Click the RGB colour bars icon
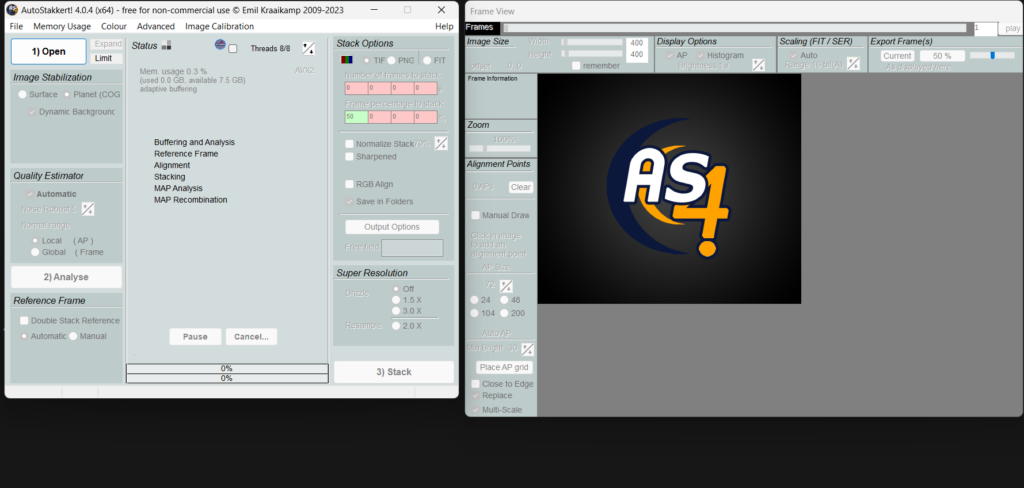The image size is (1024, 488). point(344,61)
